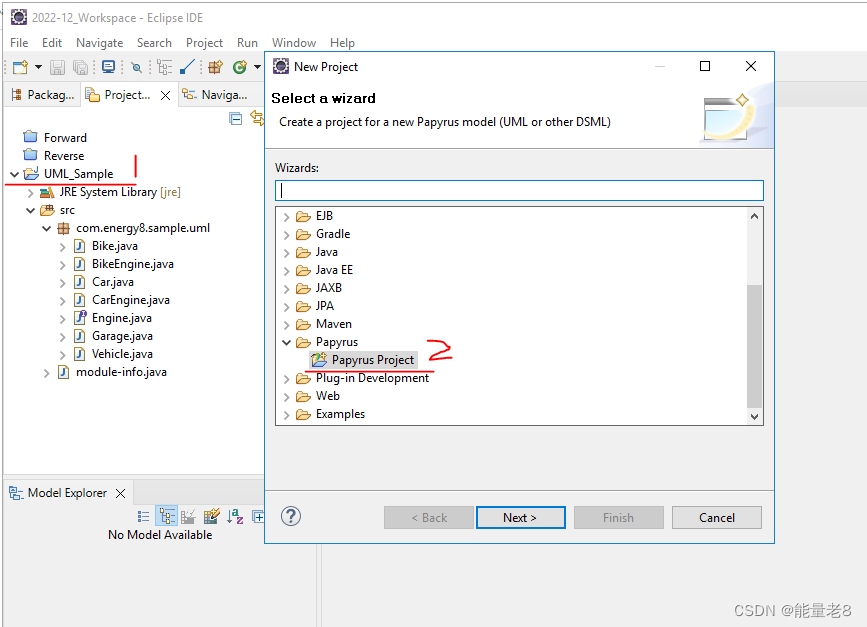Toggle alphabetical sort in Model Explorer
The image size is (867, 627).
click(235, 516)
